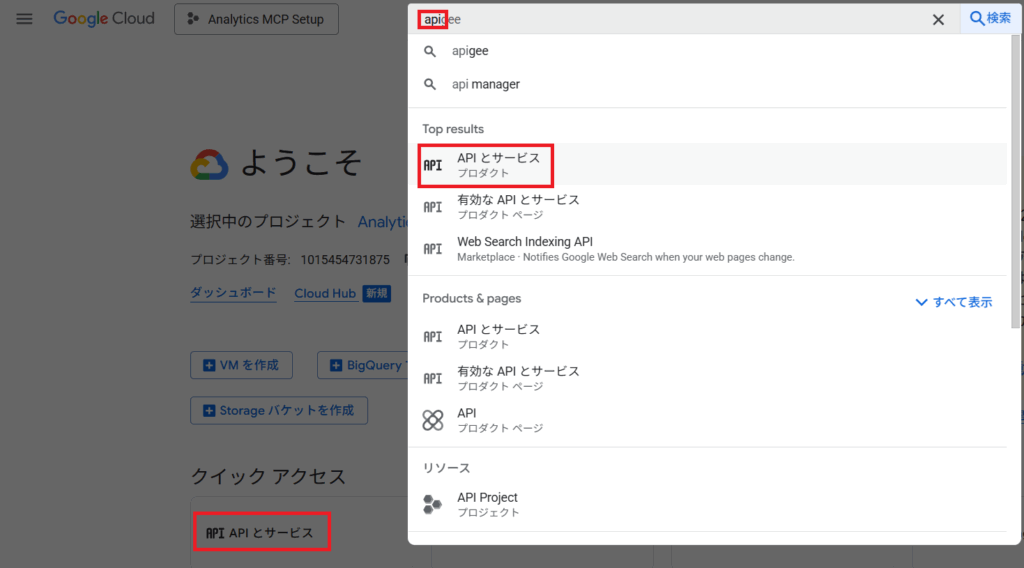Image resolution: width=1024 pixels, height=568 pixels.
Task: Open Web Search Indexing API marketplace result
Action: click(525, 248)
